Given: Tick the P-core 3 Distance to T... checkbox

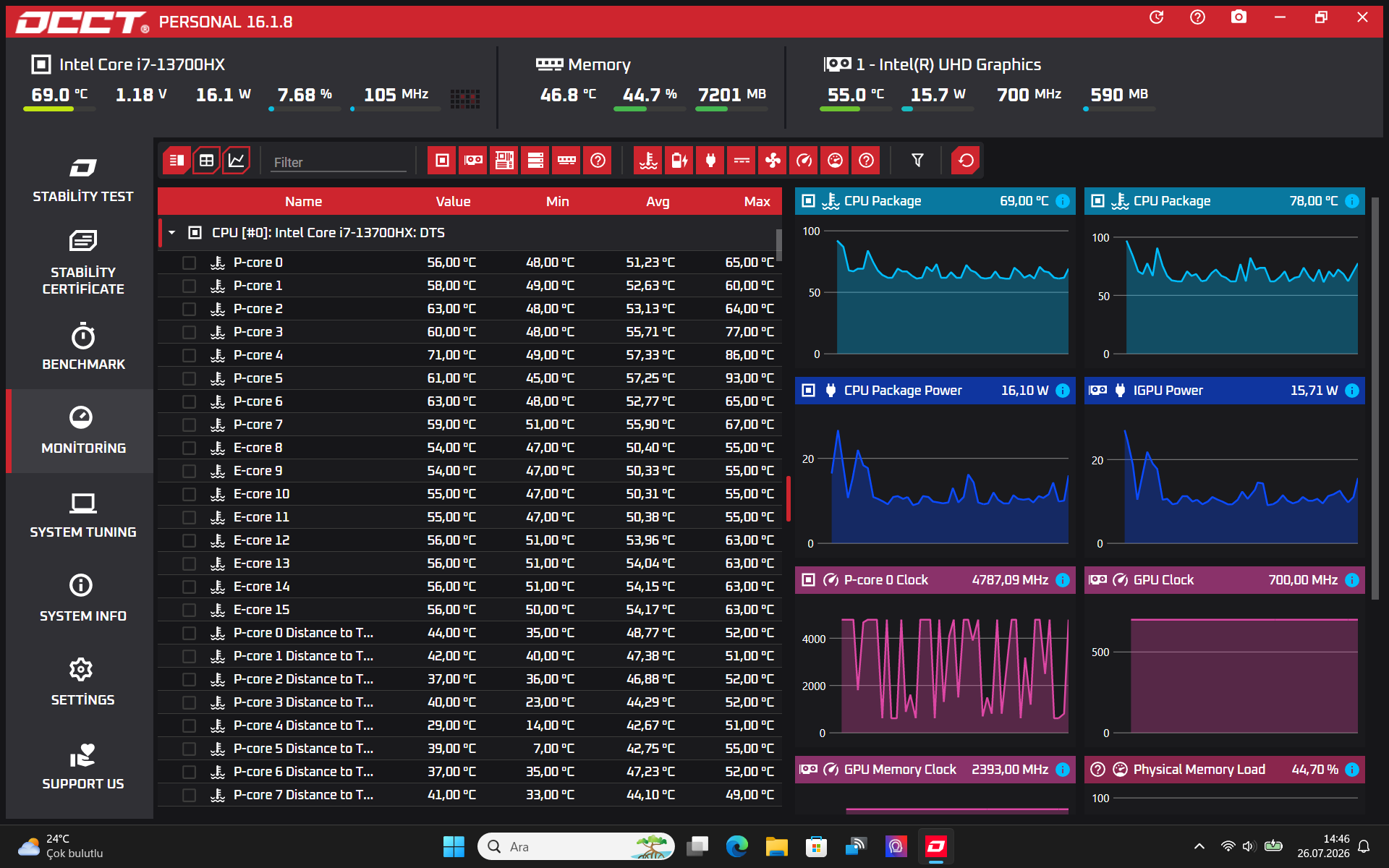Looking at the screenshot, I should click(190, 702).
